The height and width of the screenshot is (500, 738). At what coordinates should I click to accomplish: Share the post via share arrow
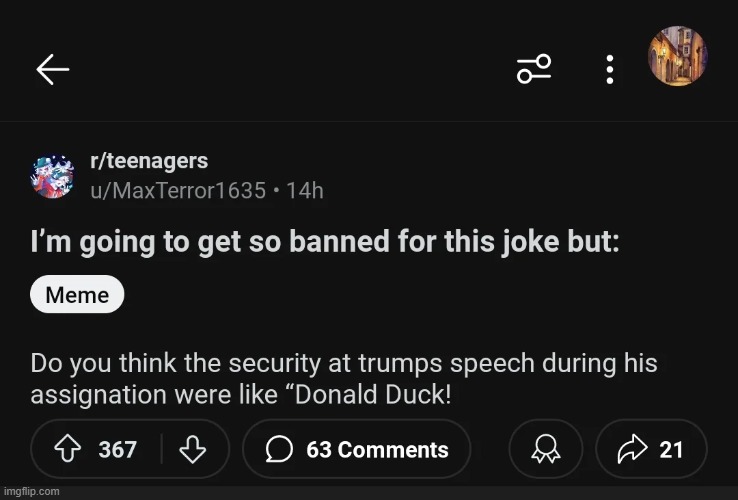tap(633, 450)
